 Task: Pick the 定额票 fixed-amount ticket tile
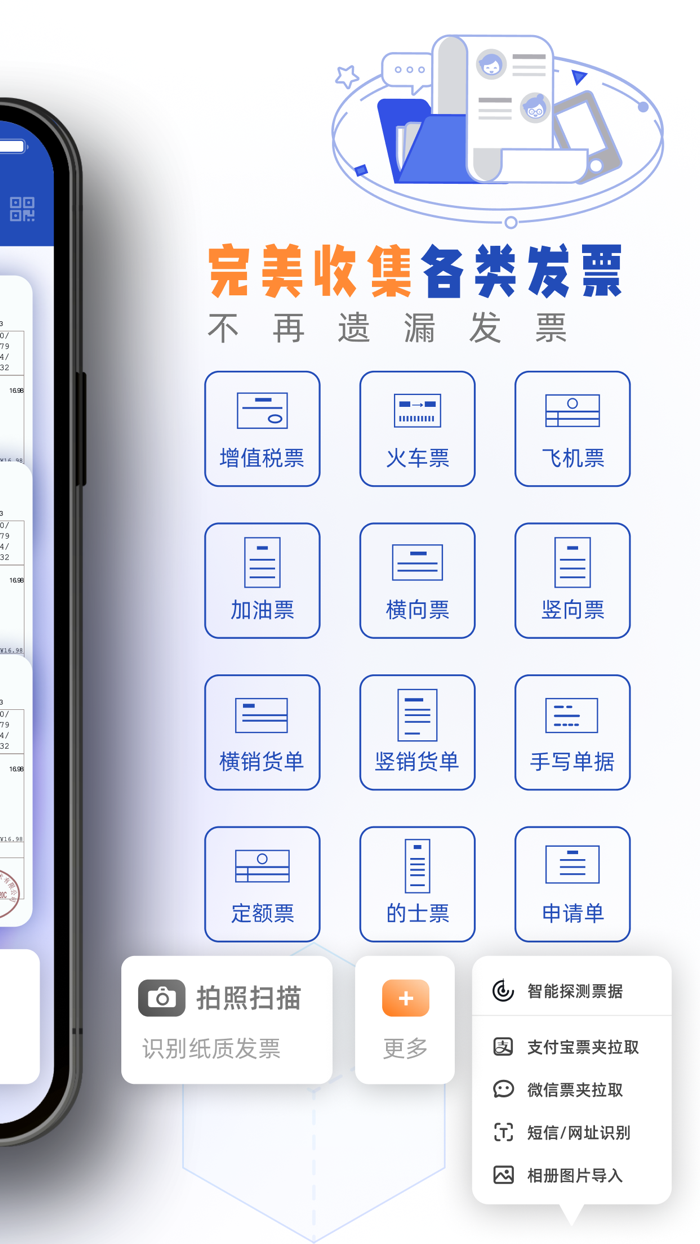[262, 885]
